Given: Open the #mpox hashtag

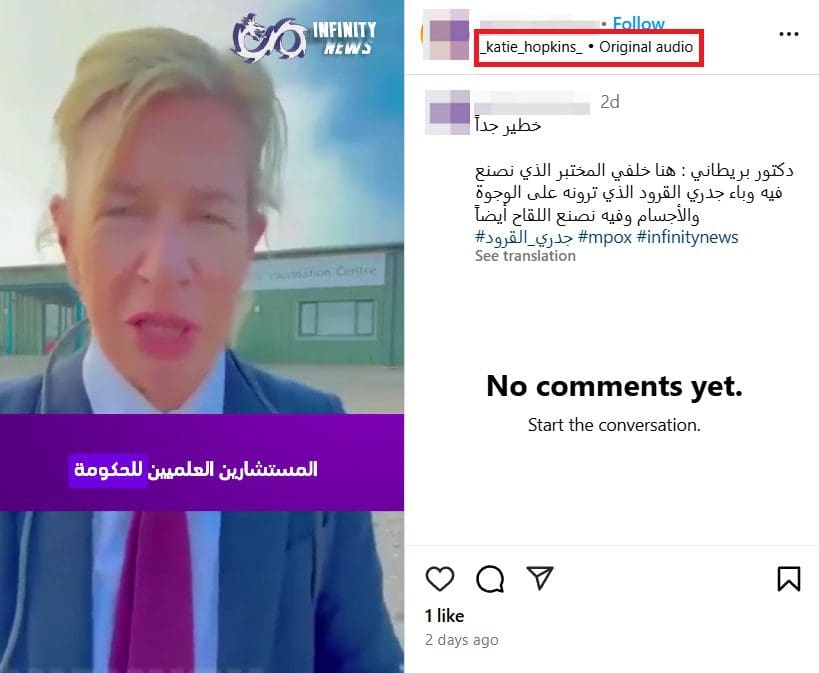Looking at the screenshot, I should (x=605, y=237).
